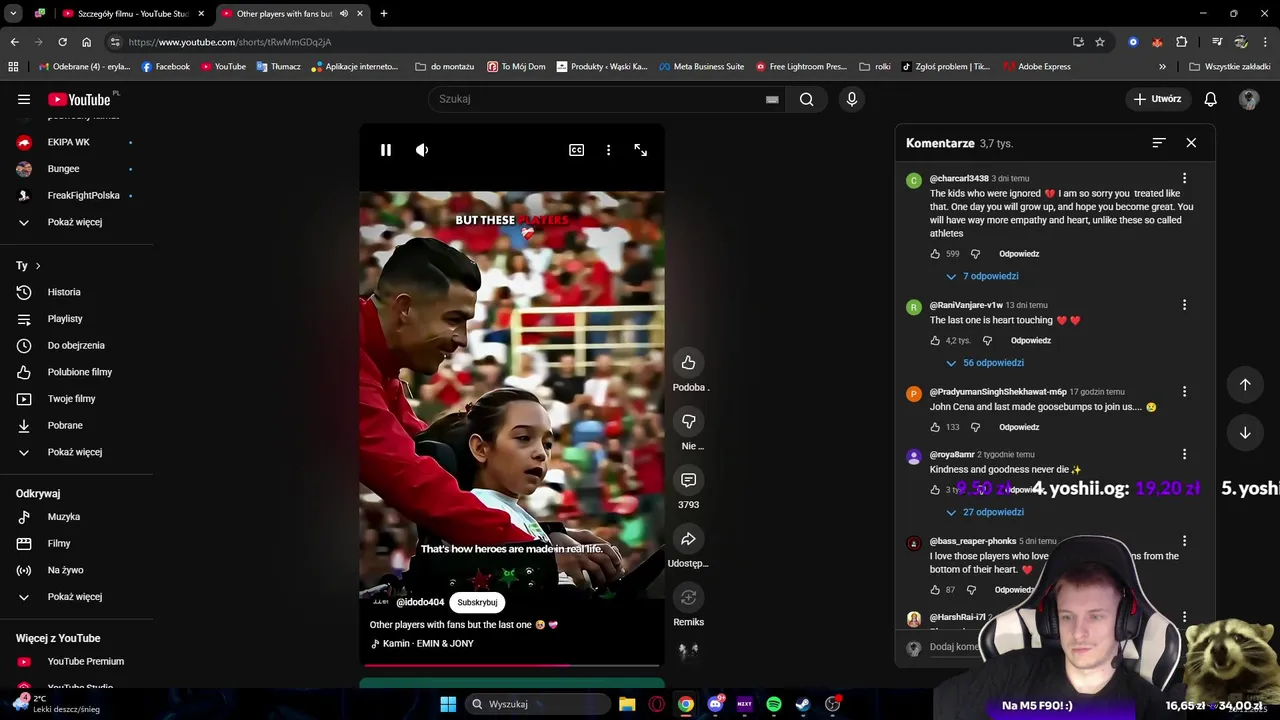Bookmark this page with the star icon
The image size is (1280, 720).
[x=1100, y=42]
